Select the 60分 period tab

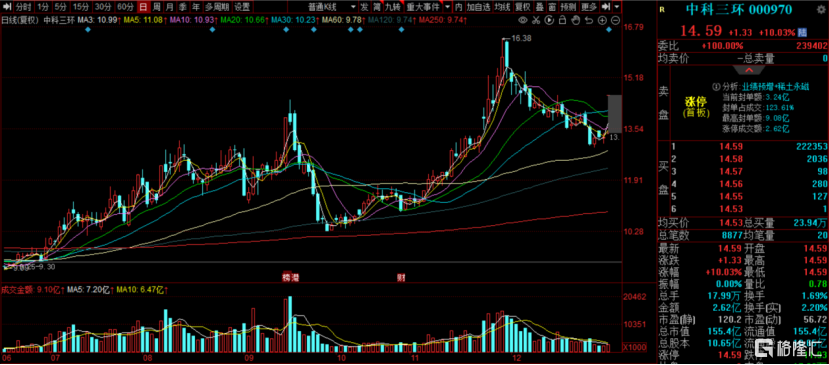pyautogui.click(x=125, y=7)
